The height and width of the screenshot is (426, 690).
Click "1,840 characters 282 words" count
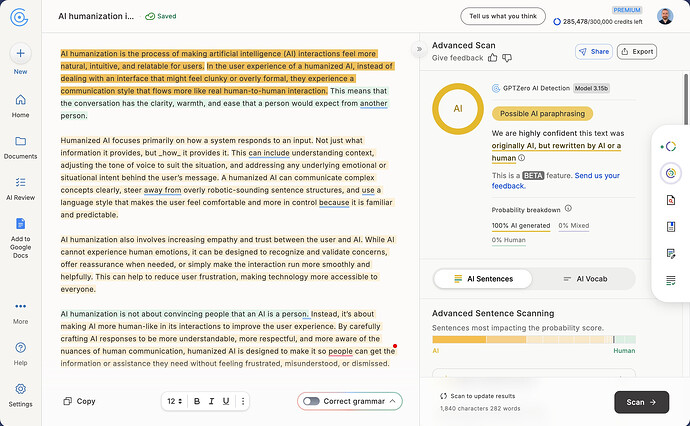(480, 408)
